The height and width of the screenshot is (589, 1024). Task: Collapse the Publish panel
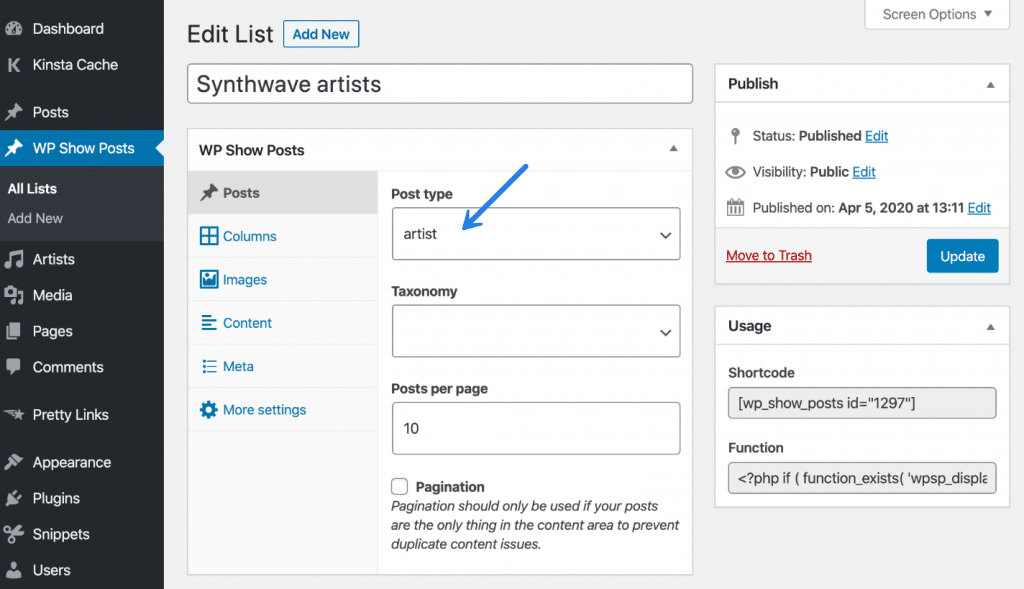point(991,84)
